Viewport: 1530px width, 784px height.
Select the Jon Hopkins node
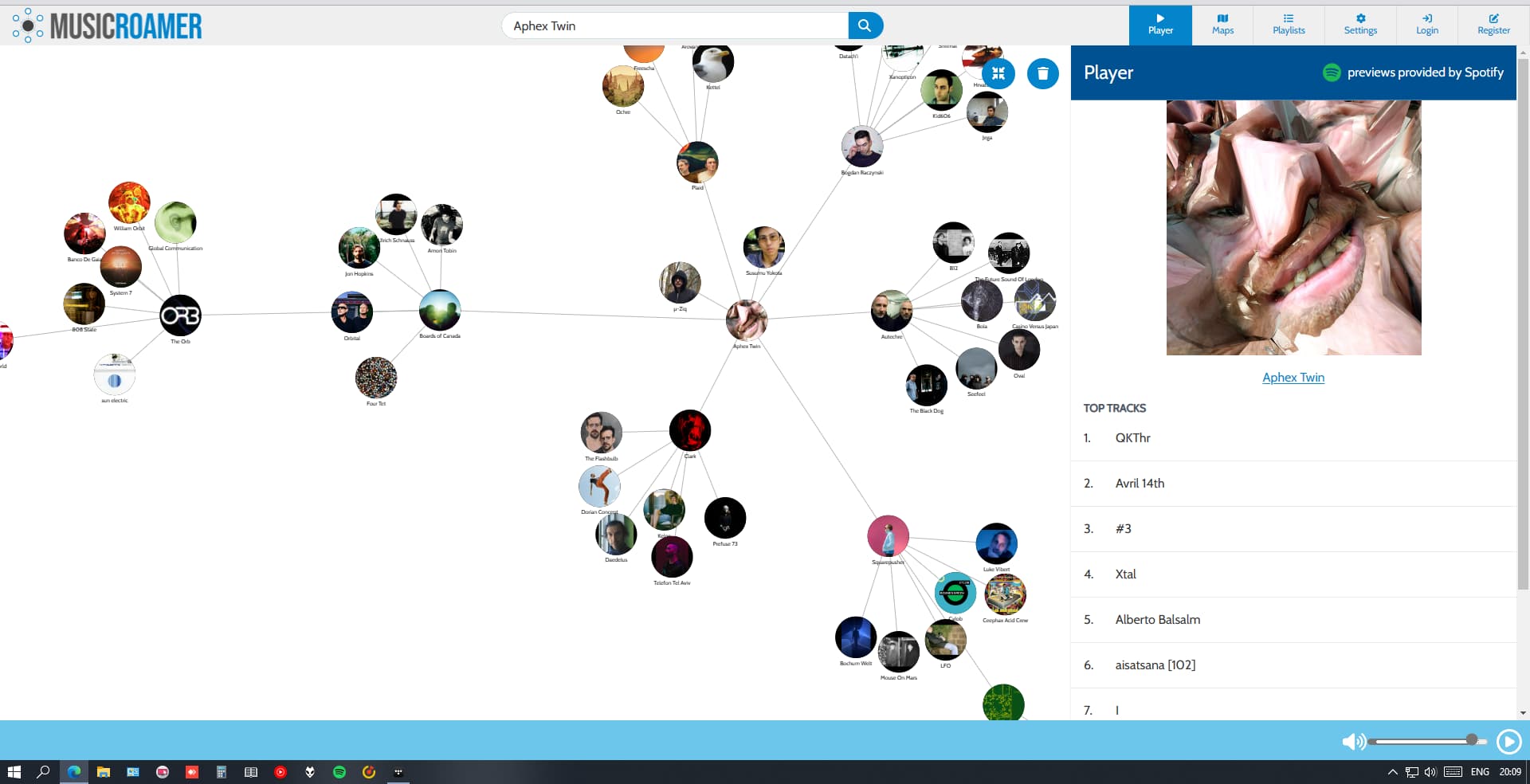(x=359, y=248)
